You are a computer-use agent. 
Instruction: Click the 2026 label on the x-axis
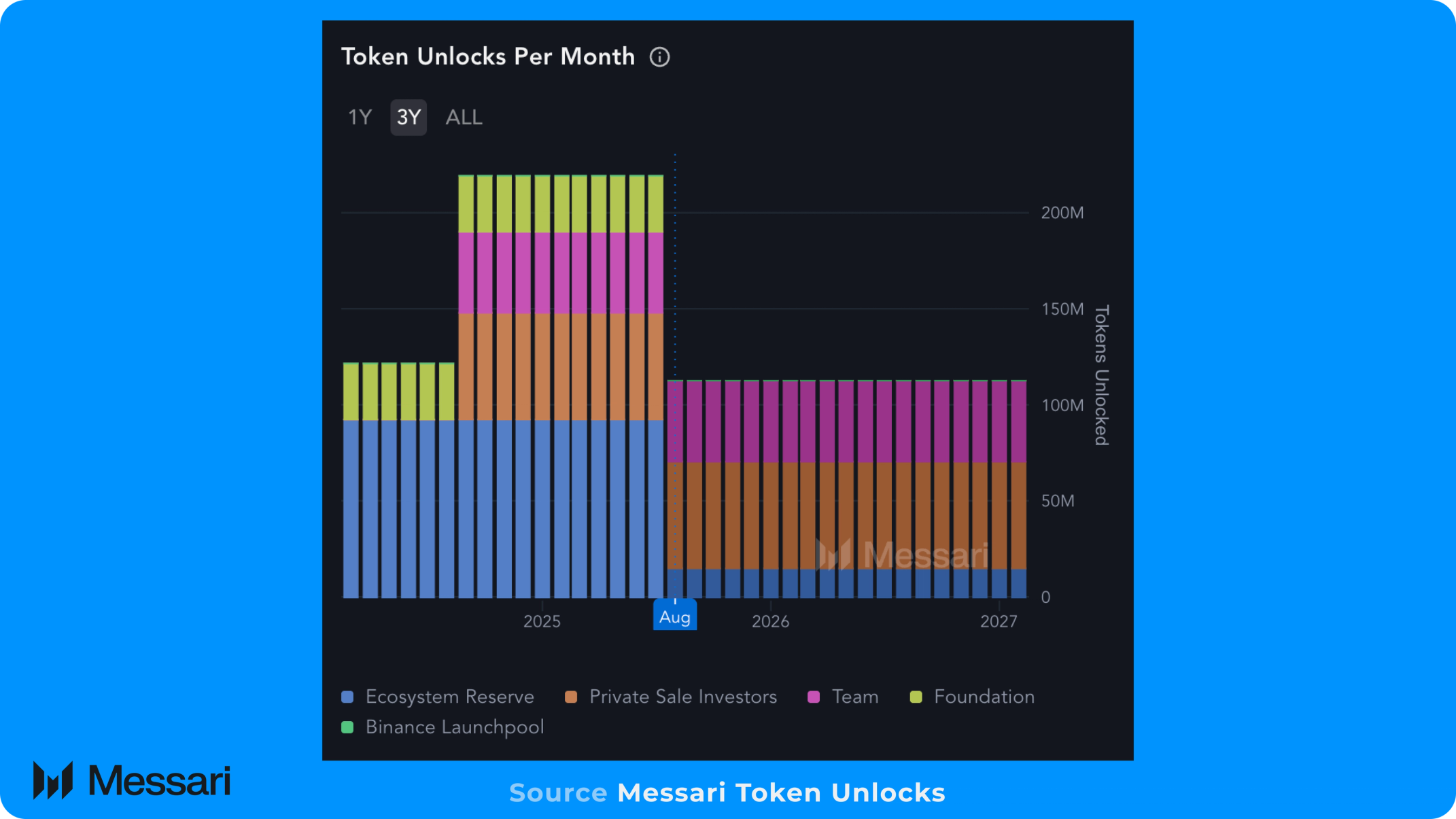click(x=770, y=621)
